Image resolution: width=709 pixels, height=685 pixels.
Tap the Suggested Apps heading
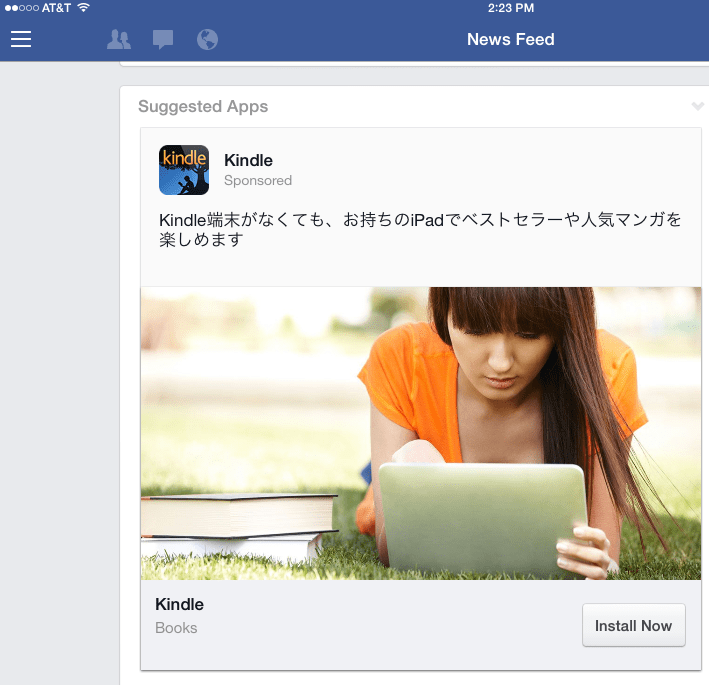[x=203, y=107]
